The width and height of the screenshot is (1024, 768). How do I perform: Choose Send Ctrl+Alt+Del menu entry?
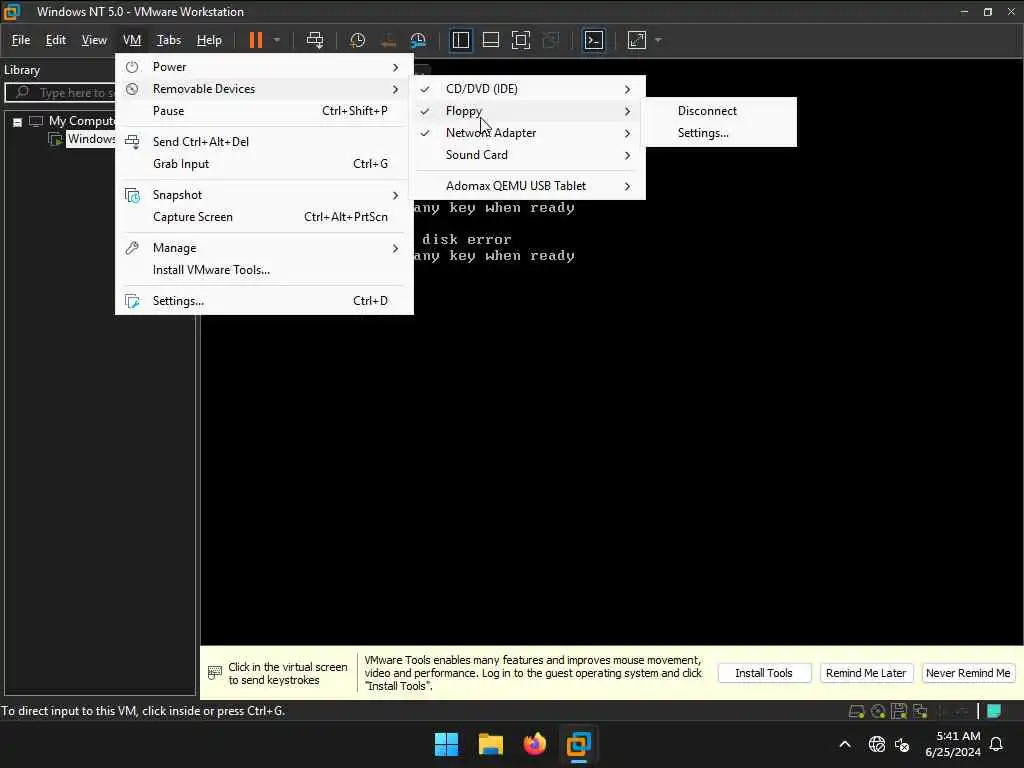click(x=264, y=142)
